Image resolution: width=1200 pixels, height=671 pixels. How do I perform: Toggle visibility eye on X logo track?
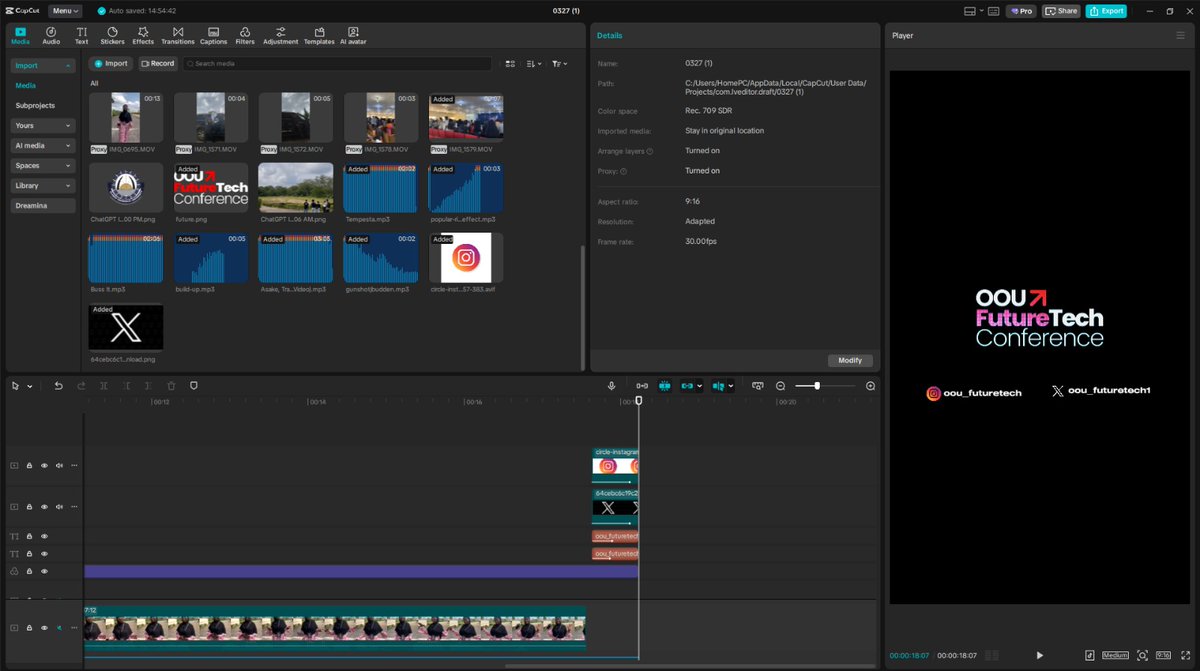pos(44,507)
